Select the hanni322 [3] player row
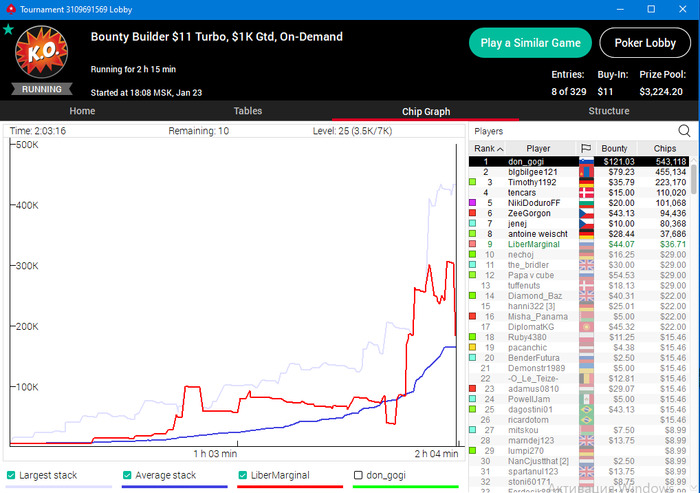700x493 pixels. (579, 306)
